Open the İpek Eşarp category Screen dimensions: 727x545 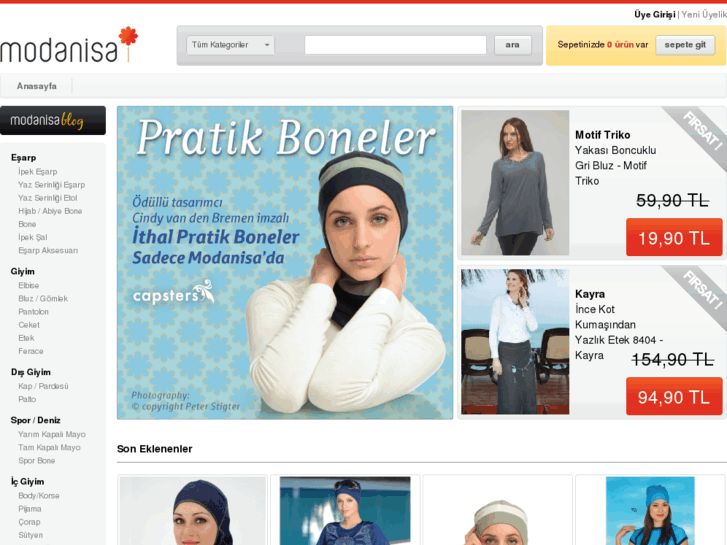point(38,172)
